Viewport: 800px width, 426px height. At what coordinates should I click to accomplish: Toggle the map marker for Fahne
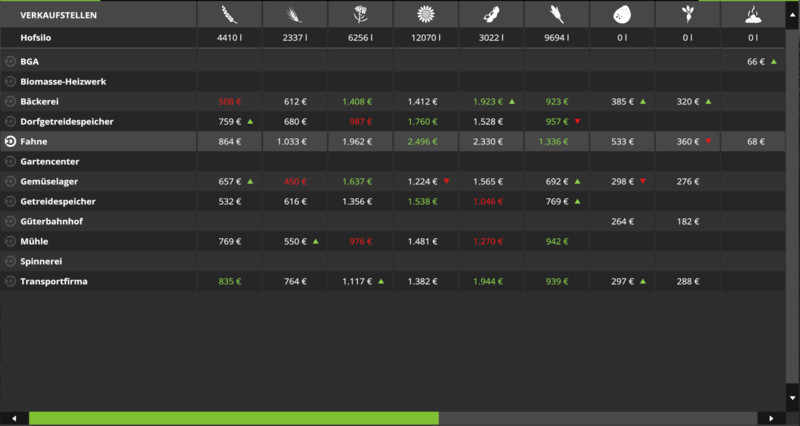(x=10, y=142)
